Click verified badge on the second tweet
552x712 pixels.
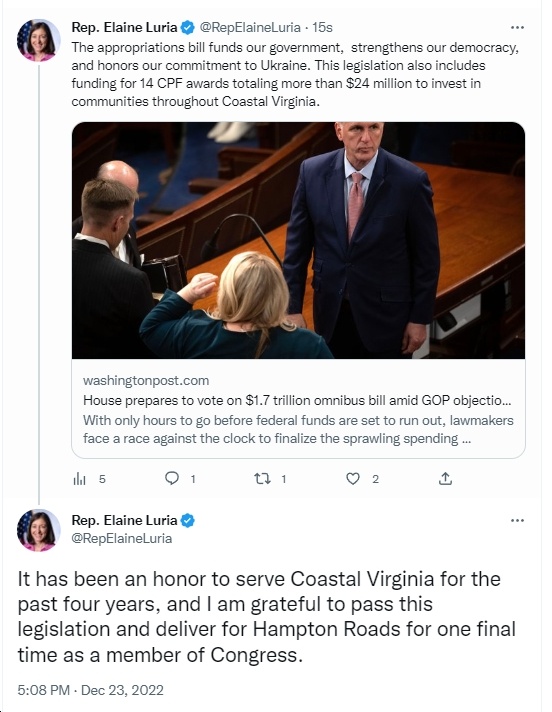(x=187, y=520)
